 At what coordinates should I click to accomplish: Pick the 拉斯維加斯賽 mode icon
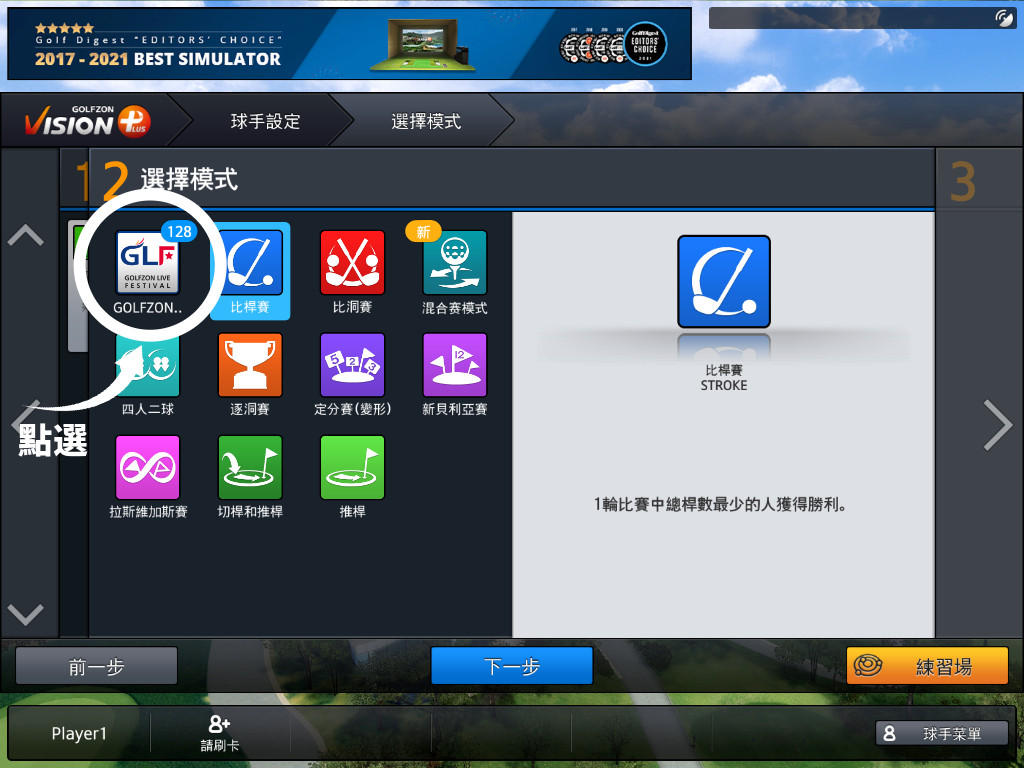(148, 468)
